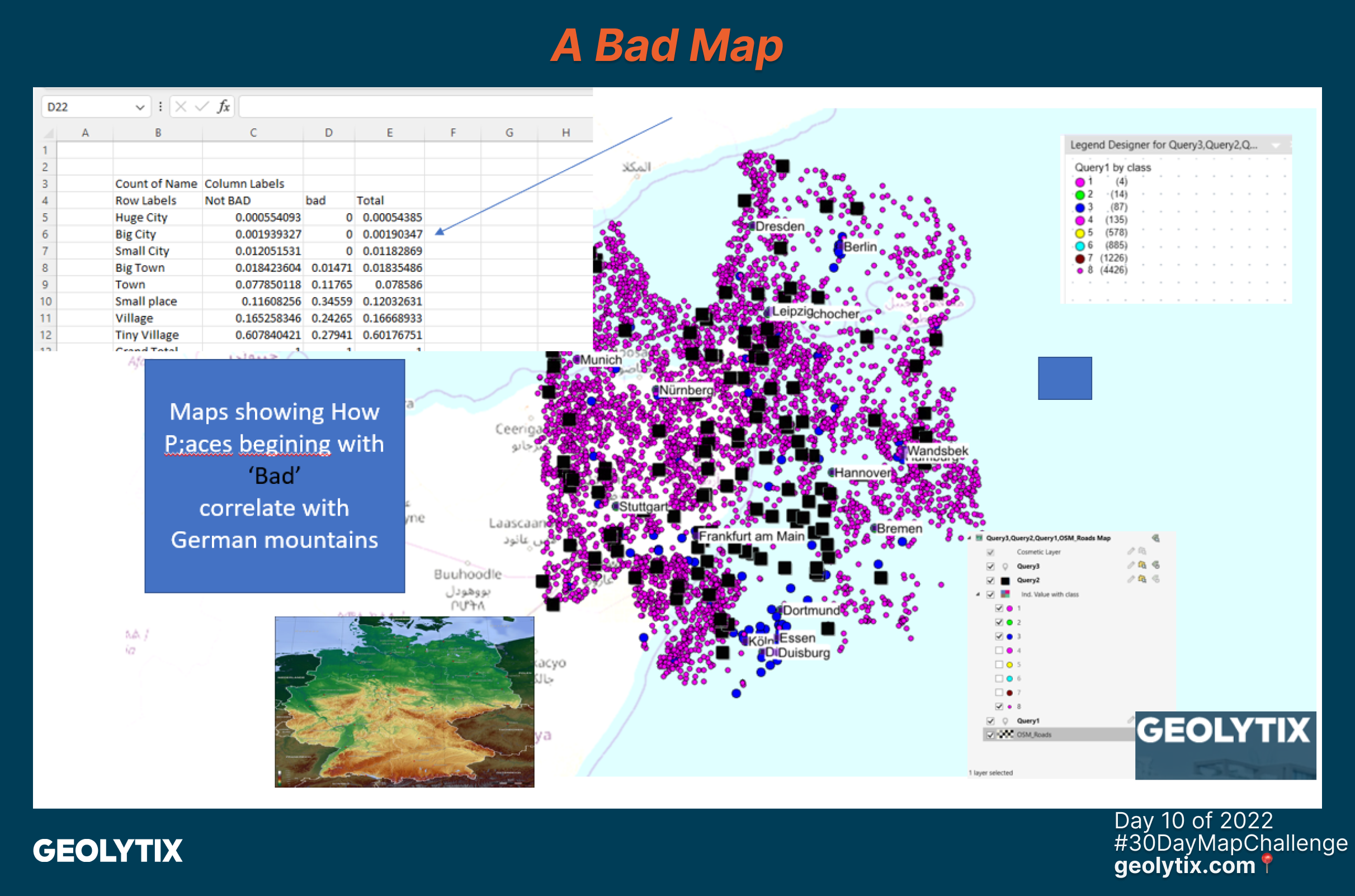Open the Legend Designer panel dropdown arrow

click(1276, 146)
